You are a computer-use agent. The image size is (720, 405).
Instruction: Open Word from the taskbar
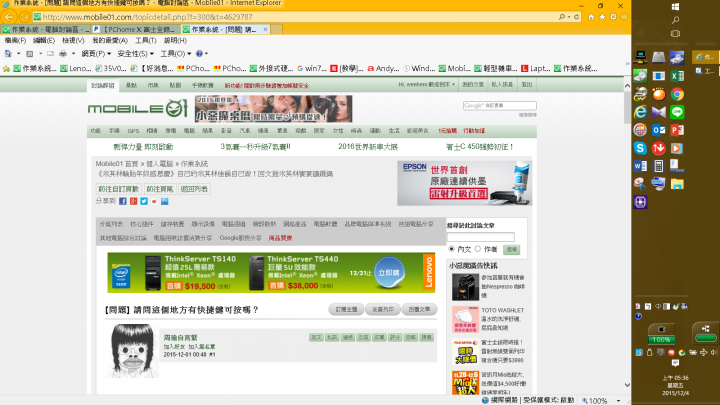pos(640,166)
